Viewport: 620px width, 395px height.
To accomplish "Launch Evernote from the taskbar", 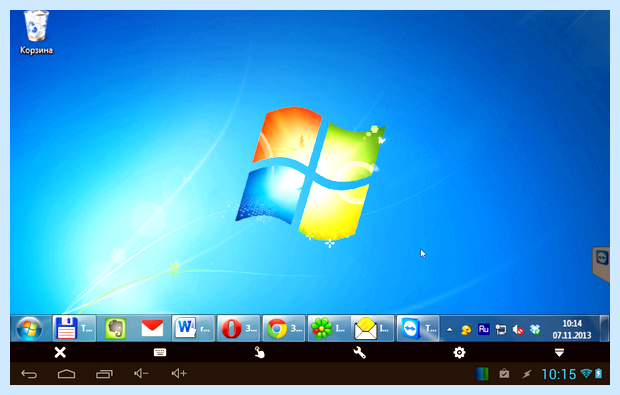I will pyautogui.click(x=115, y=328).
